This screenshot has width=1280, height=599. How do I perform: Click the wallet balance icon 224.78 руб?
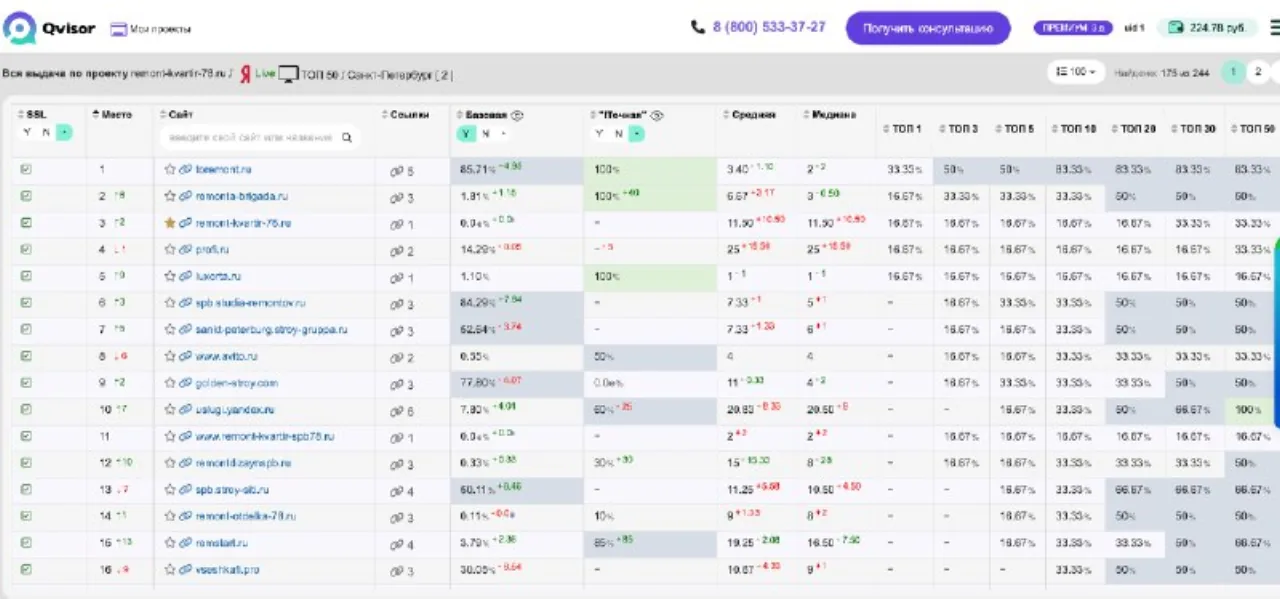[1175, 28]
